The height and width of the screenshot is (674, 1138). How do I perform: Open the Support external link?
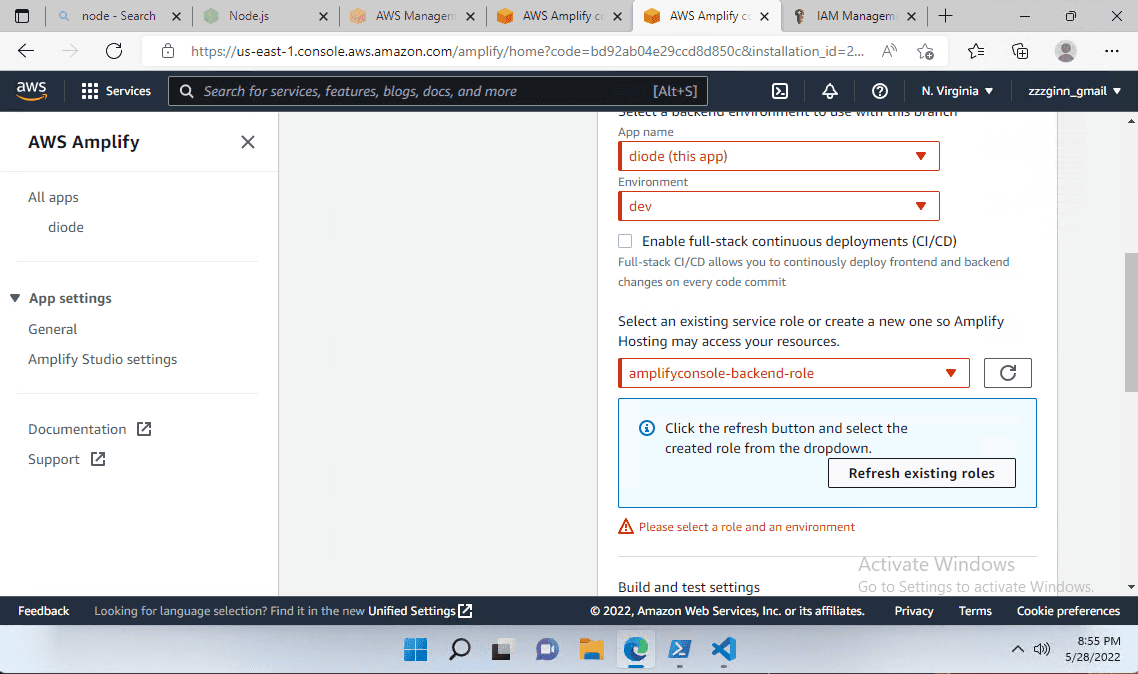pyautogui.click(x=66, y=459)
